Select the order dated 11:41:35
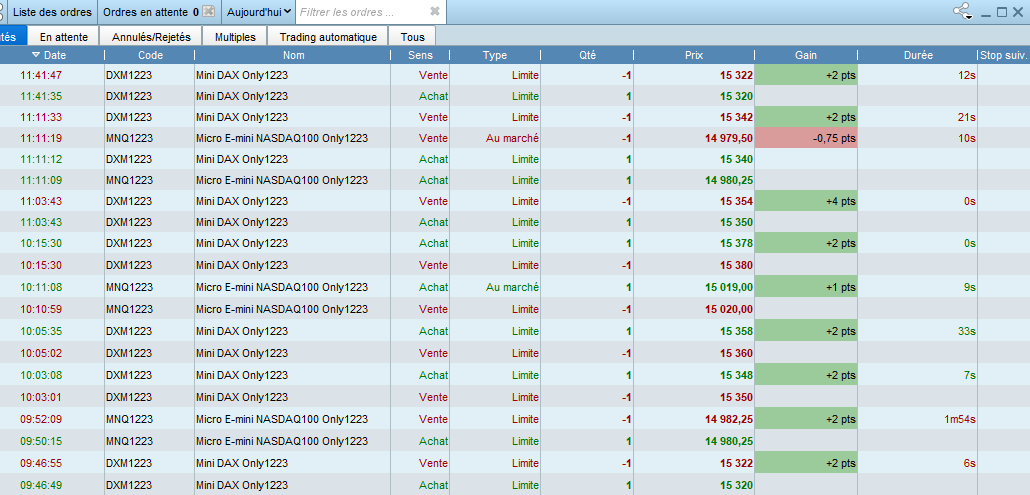 pyautogui.click(x=515, y=96)
